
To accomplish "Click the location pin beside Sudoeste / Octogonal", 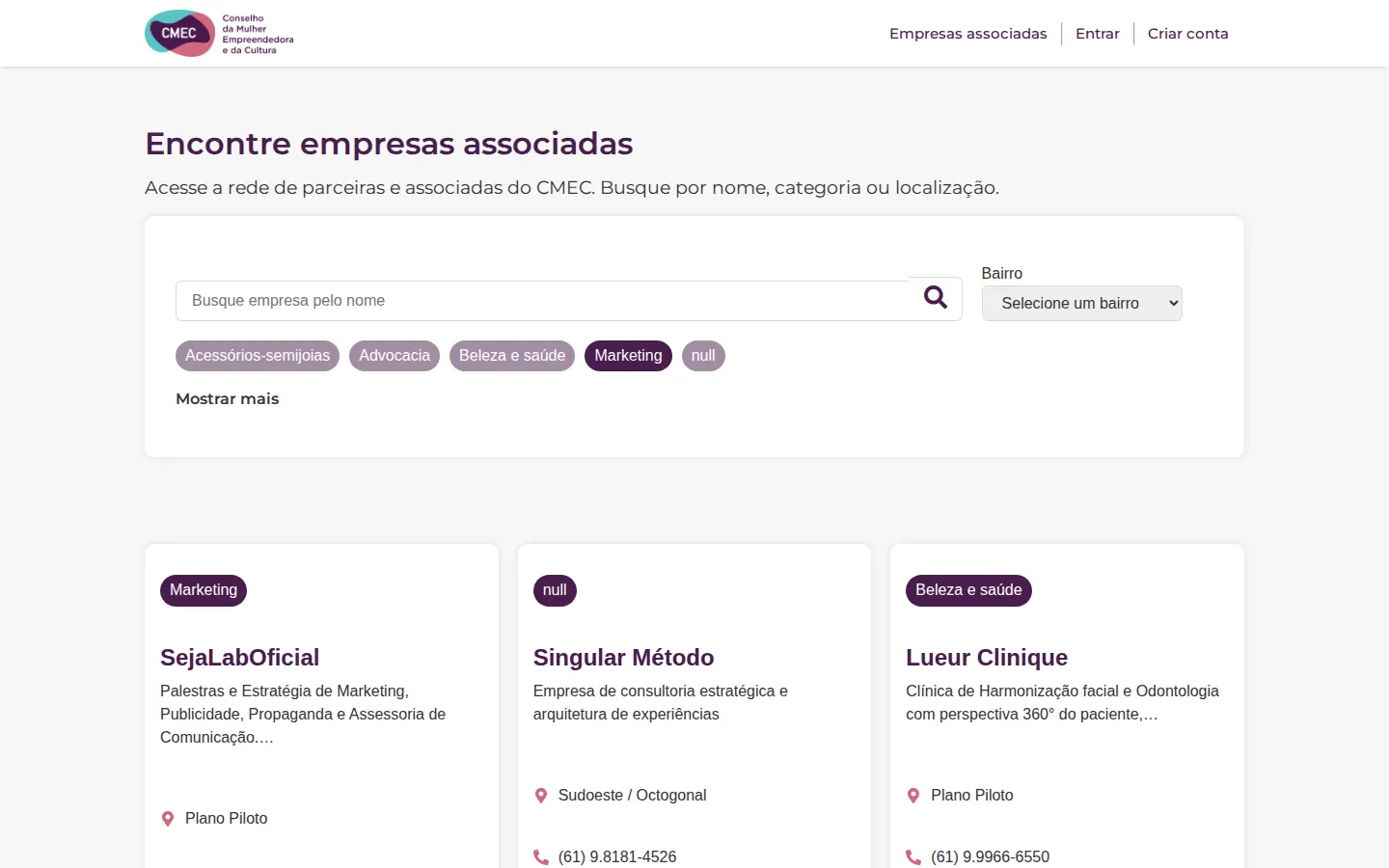I will pyautogui.click(x=541, y=796).
